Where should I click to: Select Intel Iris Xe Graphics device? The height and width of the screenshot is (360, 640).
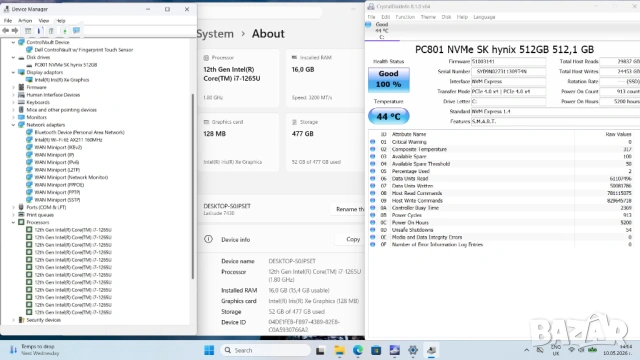tap(62, 80)
